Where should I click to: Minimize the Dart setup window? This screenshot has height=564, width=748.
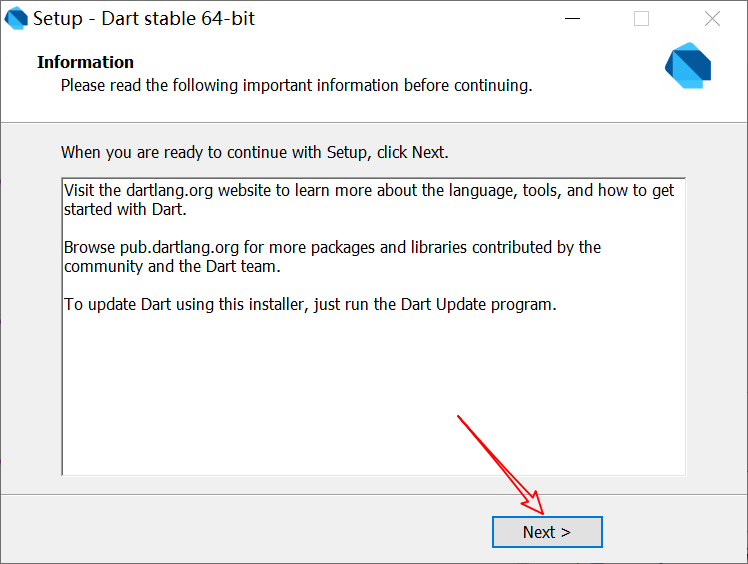(572, 19)
